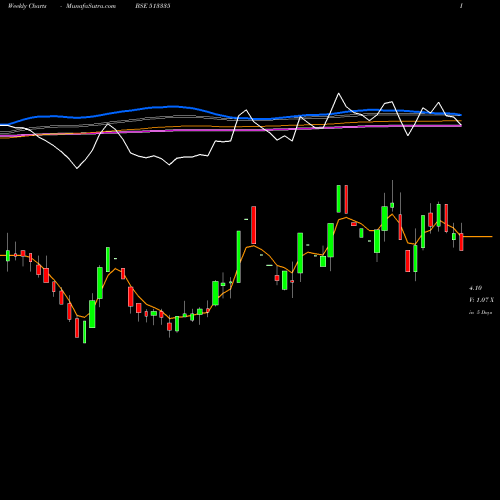The image size is (500, 500).
Task: Click the 'V: 1.07 N' volume text
Action: 481,300
